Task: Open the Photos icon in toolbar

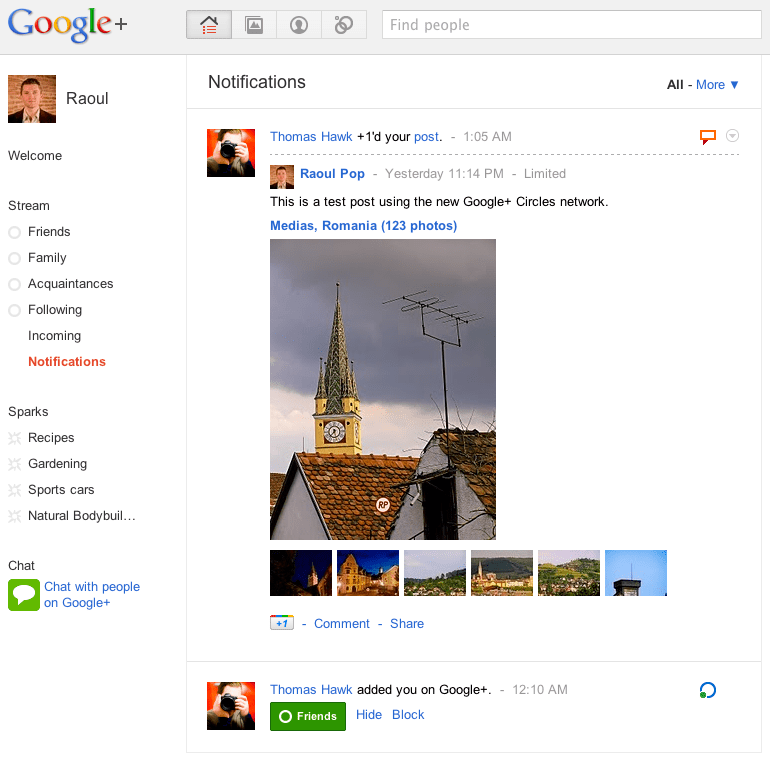Action: [254, 25]
